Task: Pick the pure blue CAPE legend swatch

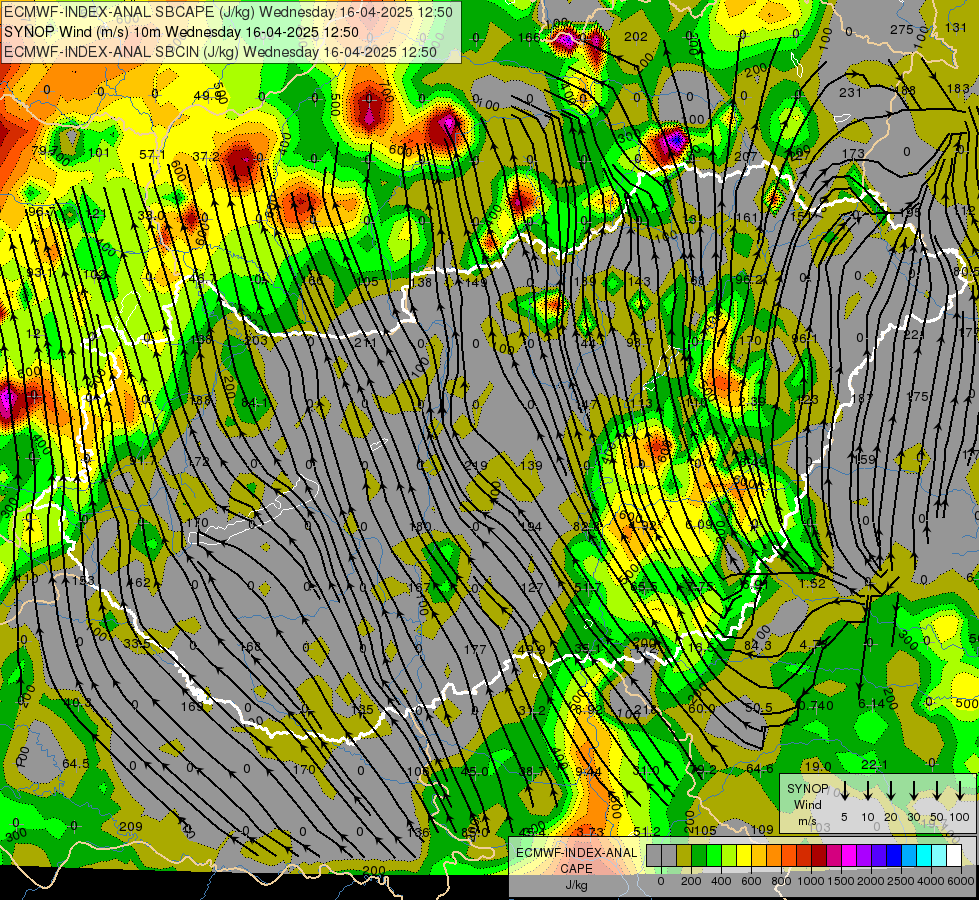Action: coord(894,856)
